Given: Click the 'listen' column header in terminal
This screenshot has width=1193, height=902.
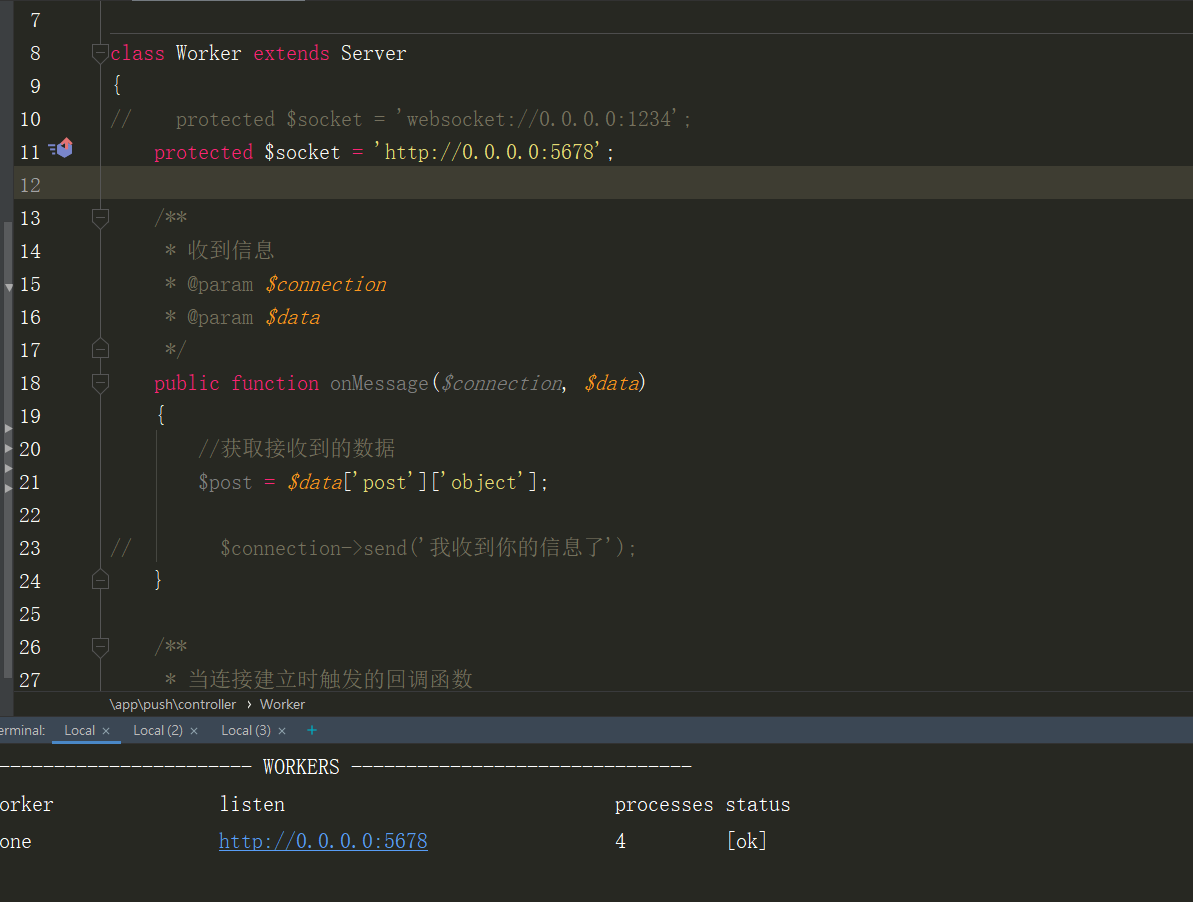Looking at the screenshot, I should (x=252, y=804).
